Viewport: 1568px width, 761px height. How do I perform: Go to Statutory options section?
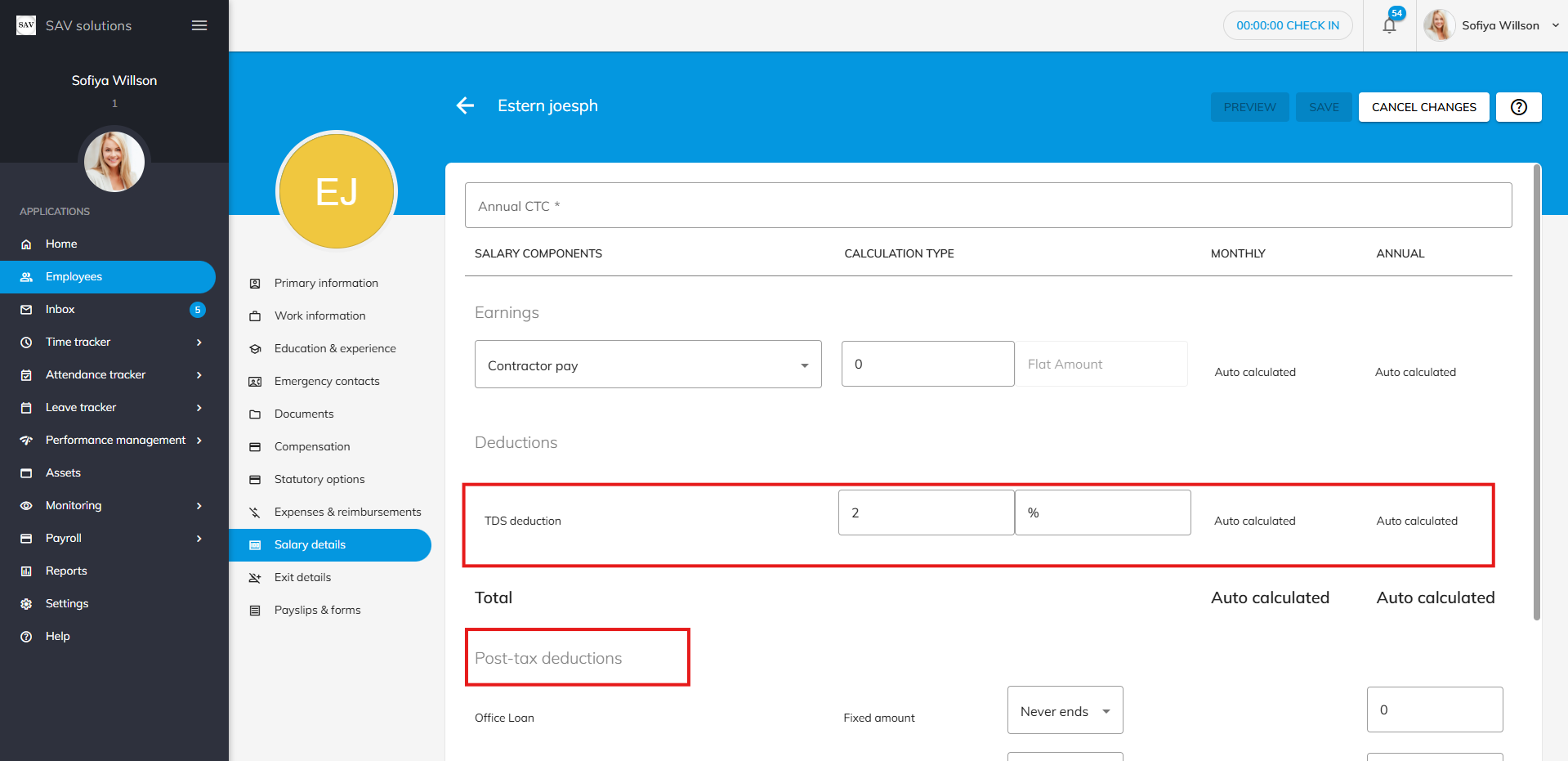pyautogui.click(x=319, y=479)
